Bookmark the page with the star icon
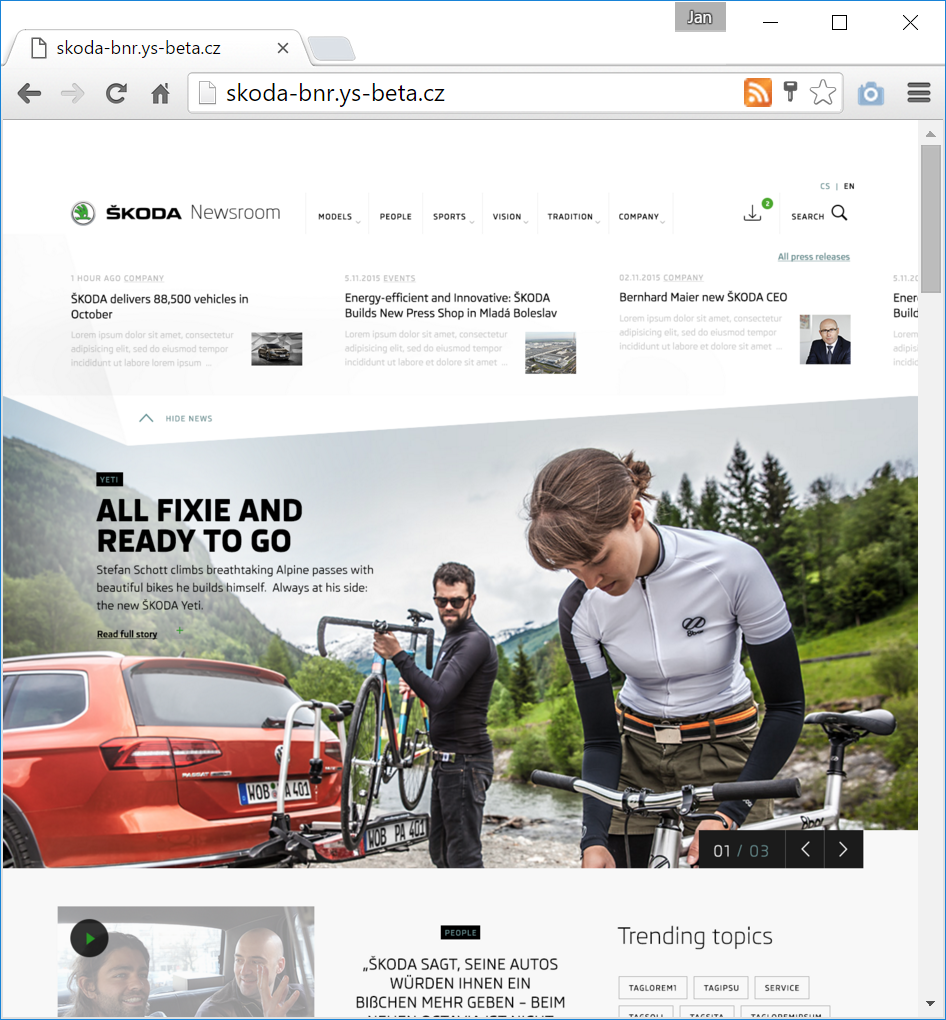This screenshot has height=1020, width=946. 823,92
